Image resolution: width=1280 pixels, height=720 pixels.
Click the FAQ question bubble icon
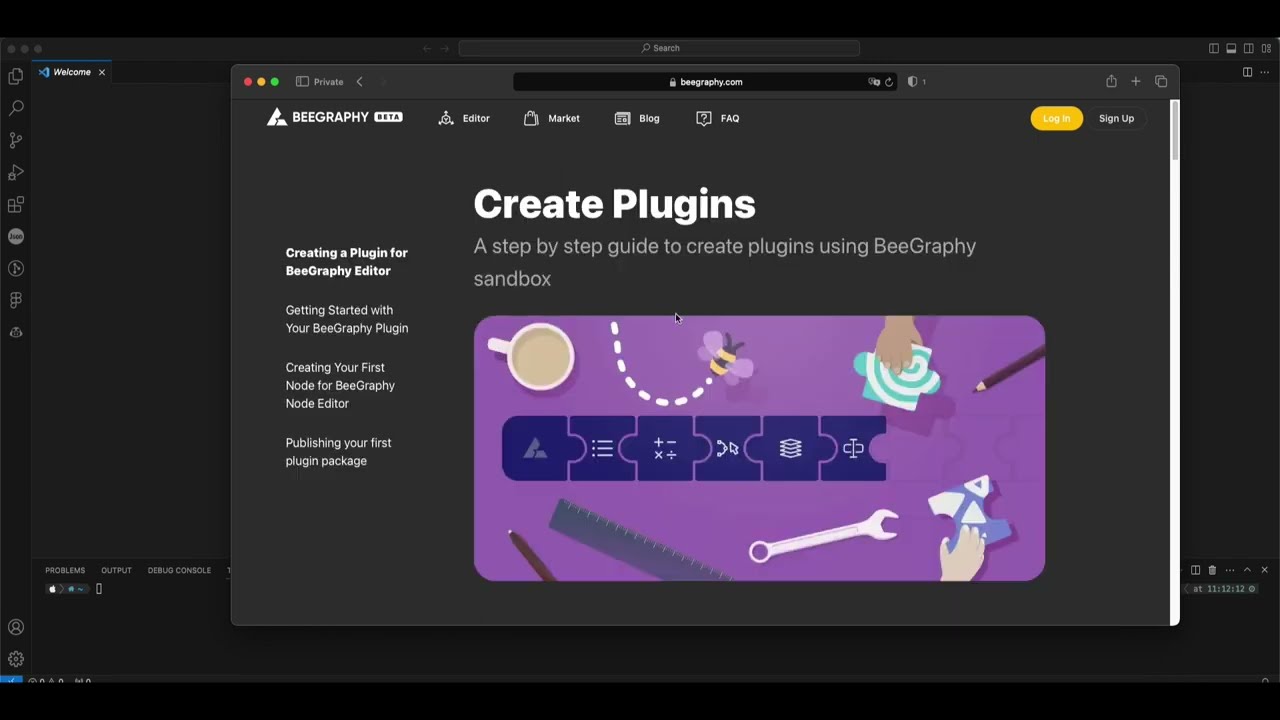[704, 118]
